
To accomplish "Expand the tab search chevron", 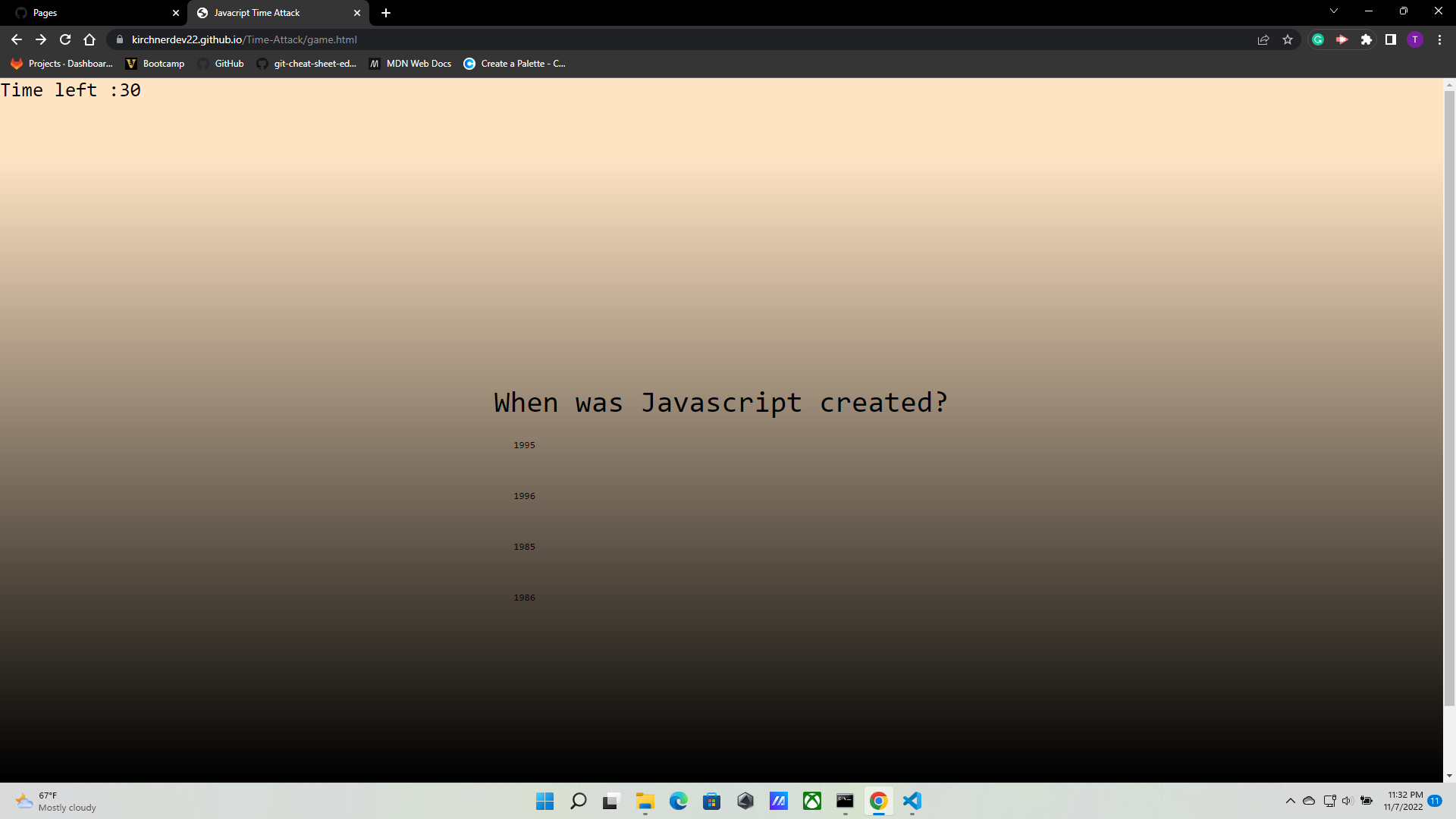I will [1334, 11].
